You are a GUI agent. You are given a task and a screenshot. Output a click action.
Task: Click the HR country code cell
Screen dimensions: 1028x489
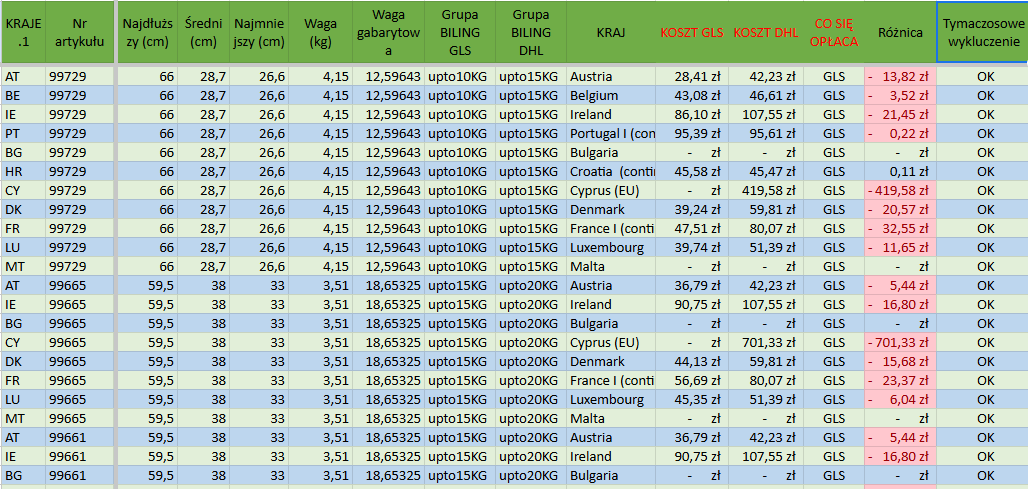click(22, 171)
